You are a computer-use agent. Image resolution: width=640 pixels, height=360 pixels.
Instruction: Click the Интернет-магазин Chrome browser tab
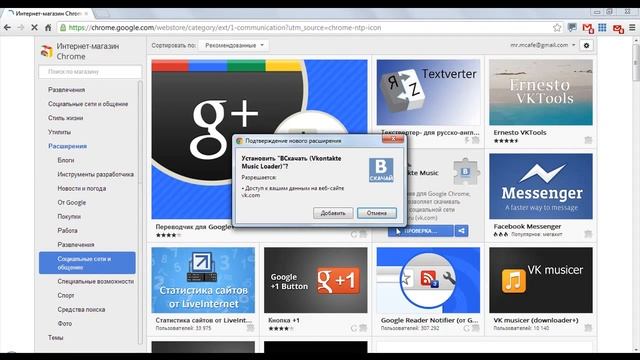[x=47, y=13]
